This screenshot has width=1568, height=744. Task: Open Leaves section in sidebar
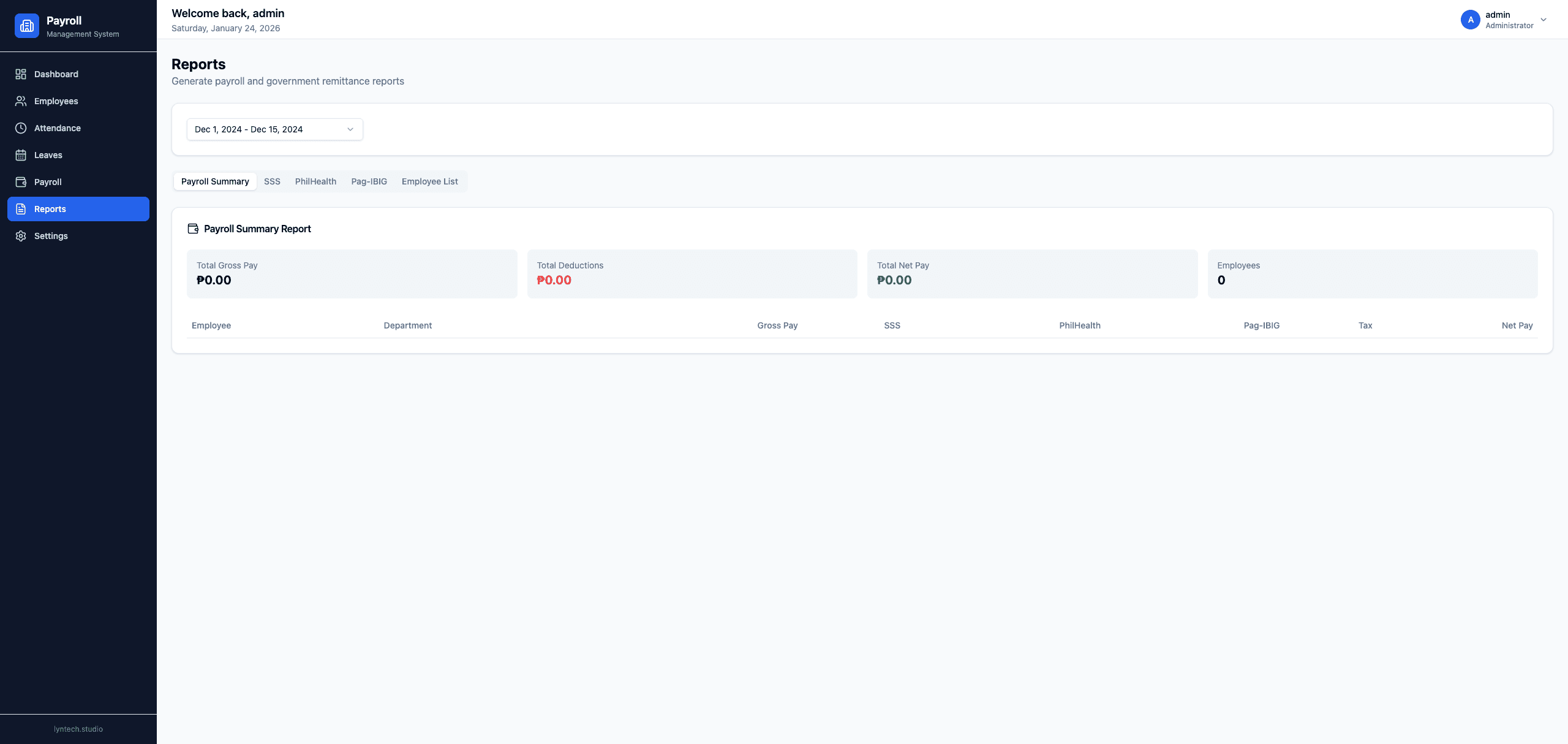pos(78,155)
